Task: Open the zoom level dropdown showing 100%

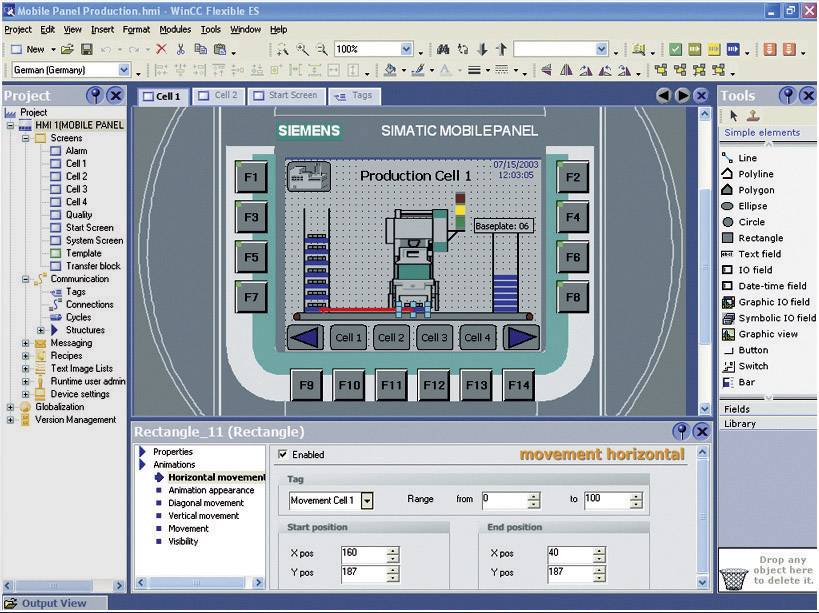Action: pos(407,47)
